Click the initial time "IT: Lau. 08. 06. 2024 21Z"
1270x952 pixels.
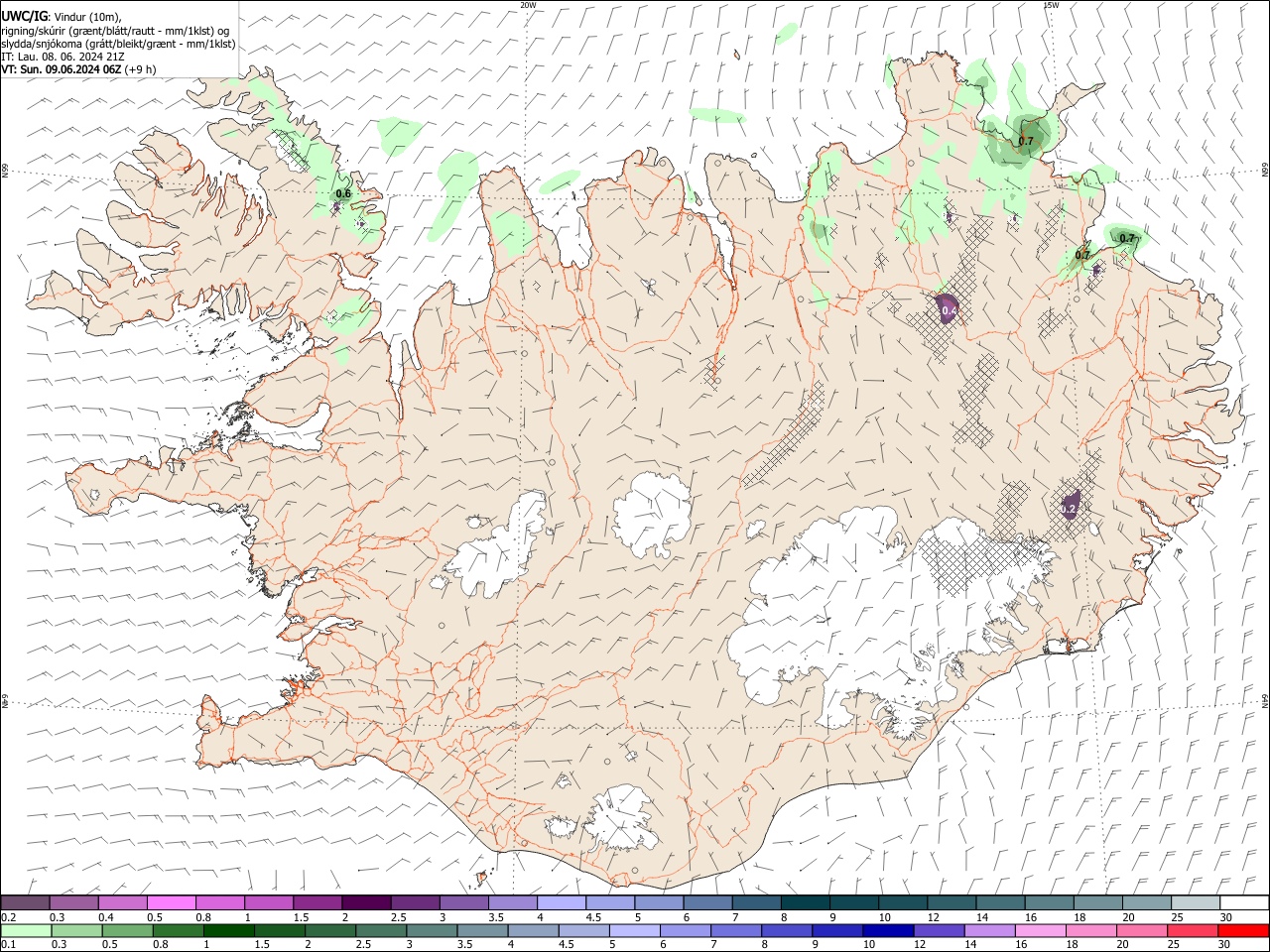63,57
